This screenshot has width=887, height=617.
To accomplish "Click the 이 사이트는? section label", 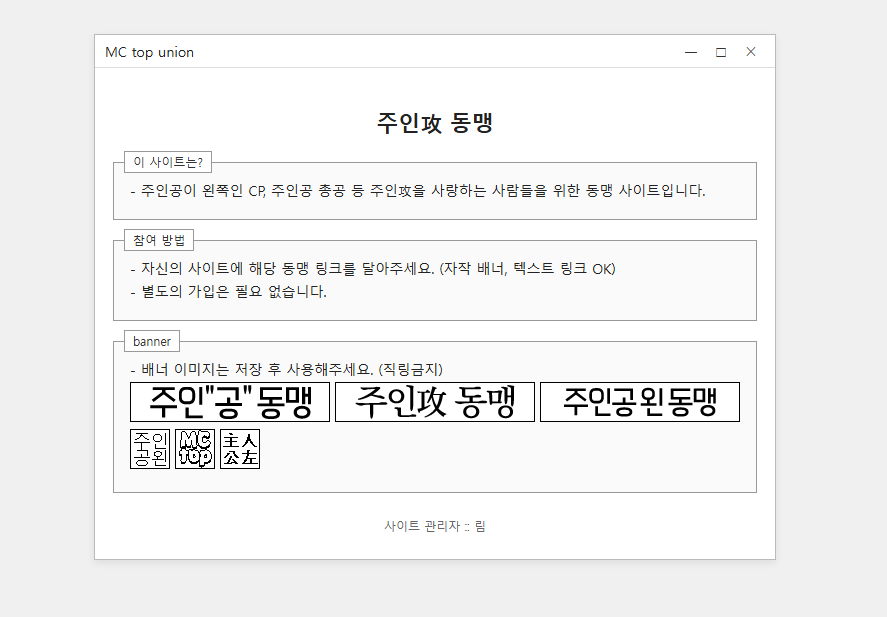I will tap(168, 162).
